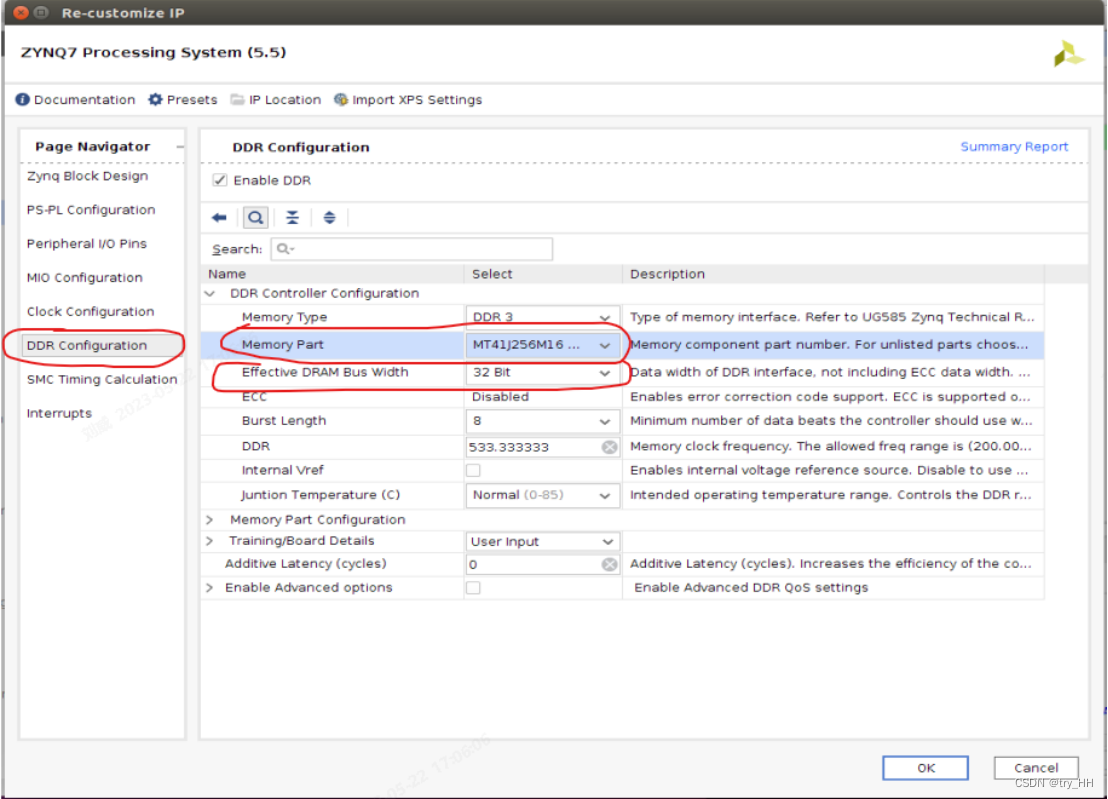
Task: Select the Burst Length row label
Action: 284,421
